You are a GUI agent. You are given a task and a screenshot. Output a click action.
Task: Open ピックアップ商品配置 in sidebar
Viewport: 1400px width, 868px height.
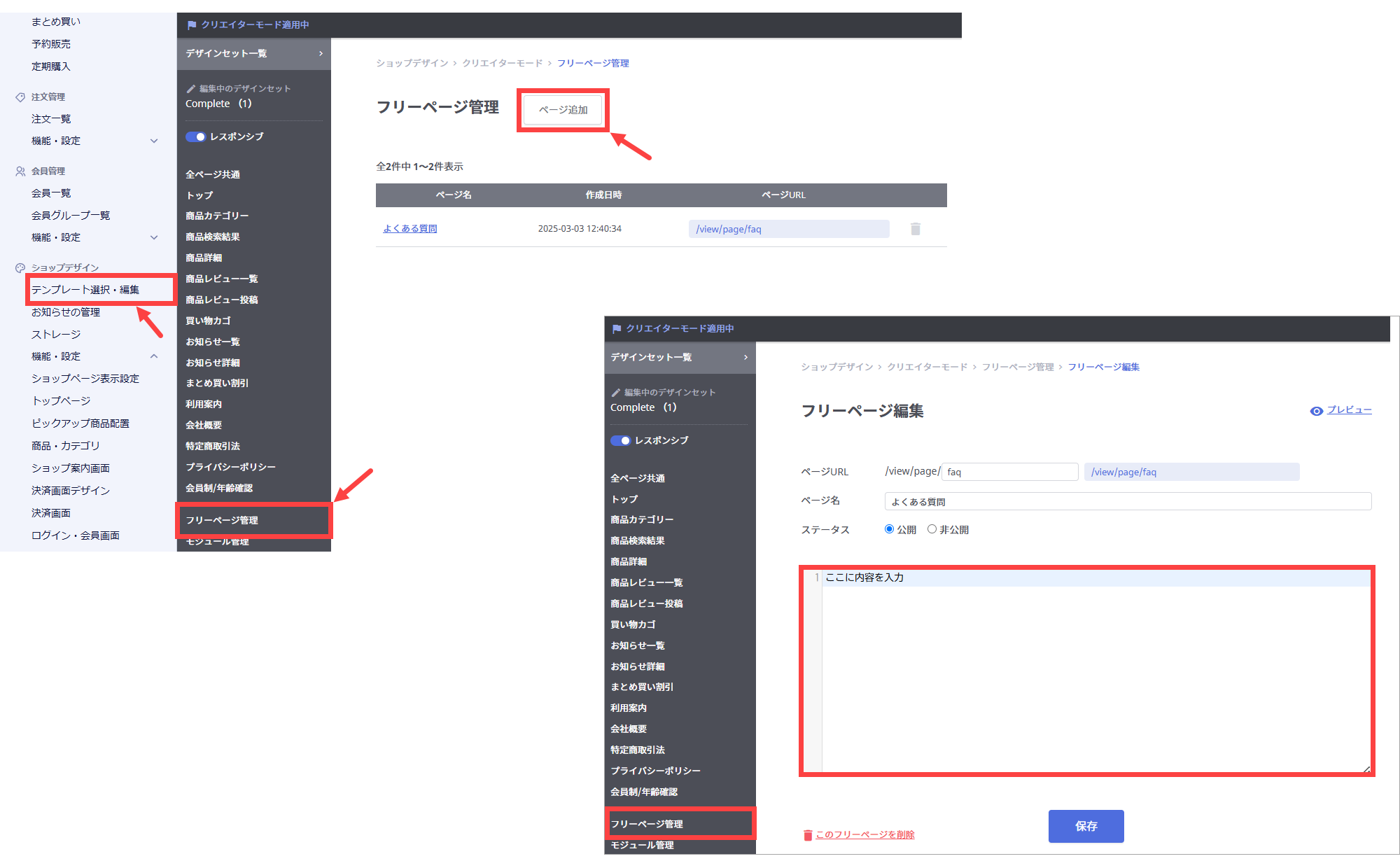click(x=80, y=423)
